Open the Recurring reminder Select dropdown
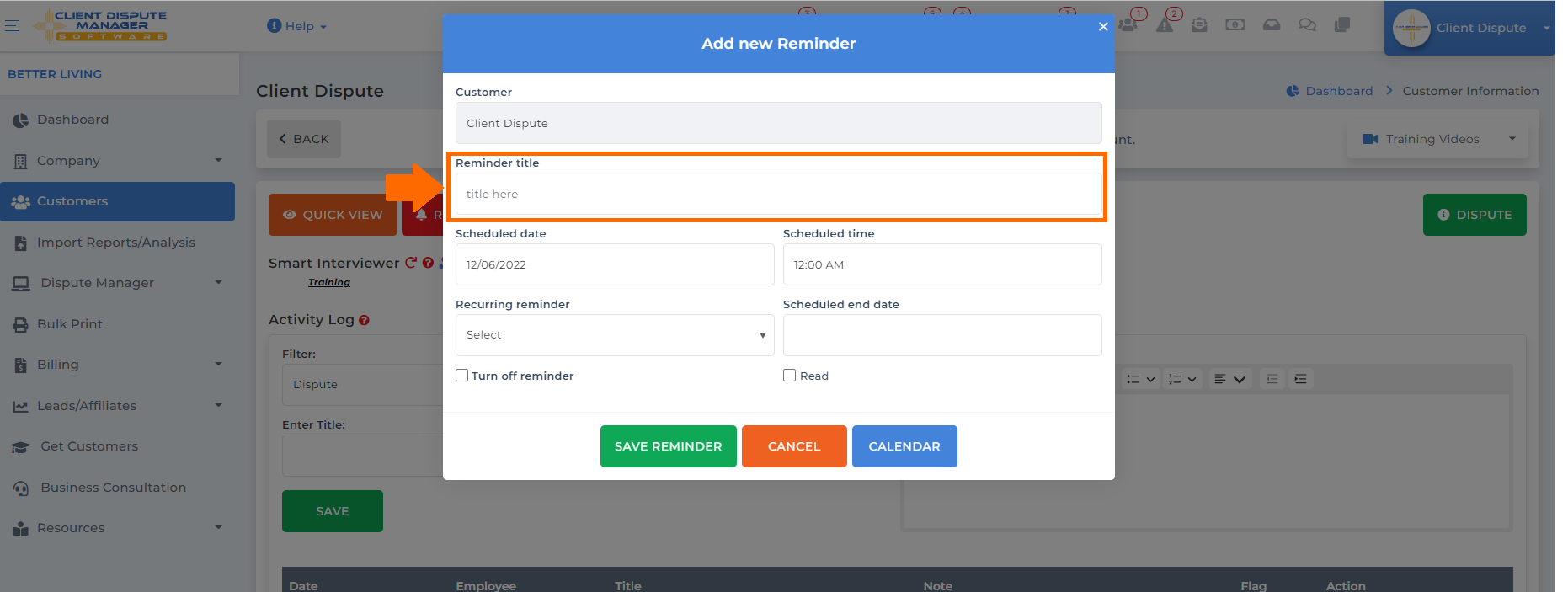Screen dimensions: 1568x592 (615, 335)
